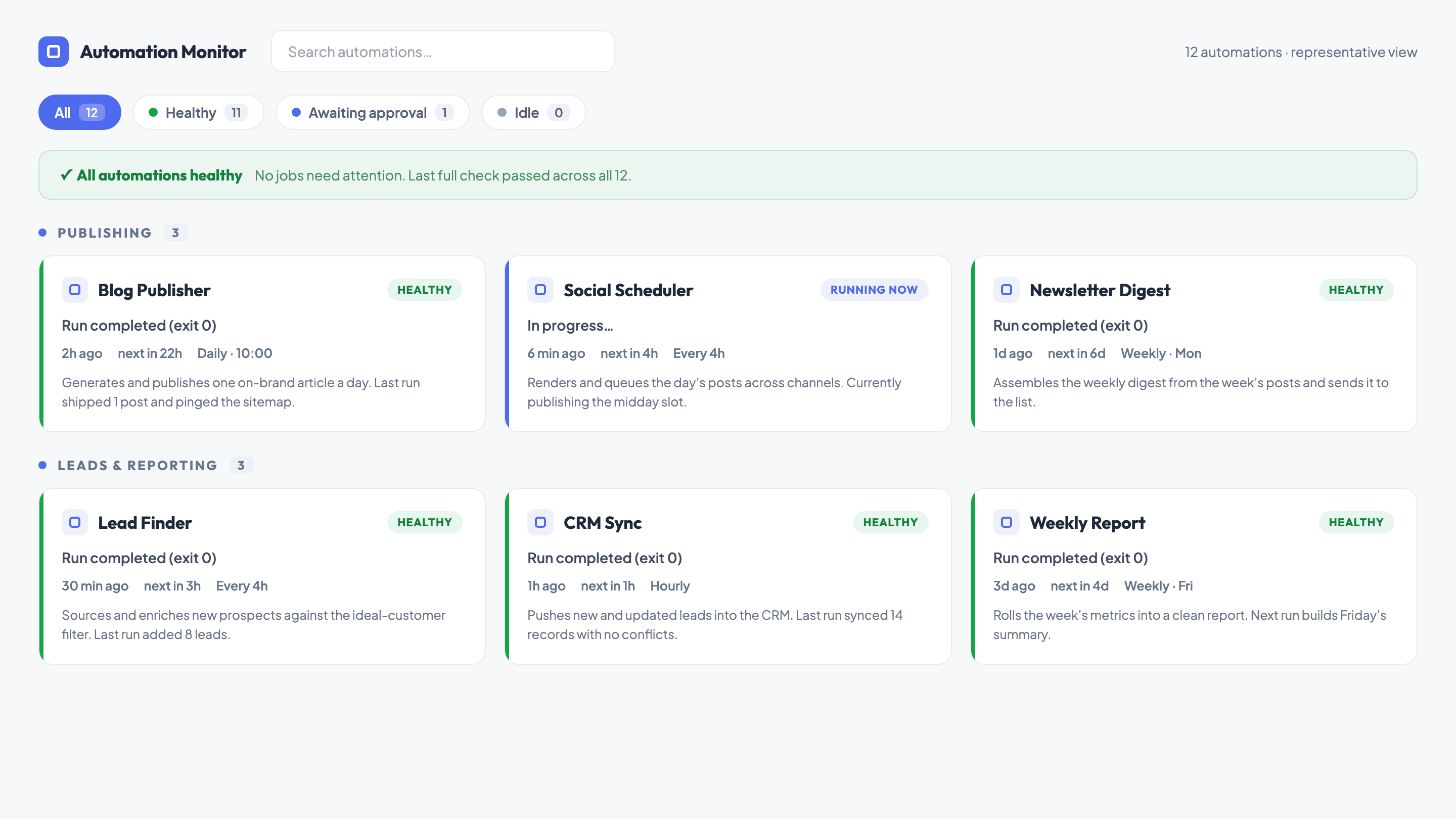This screenshot has height=819, width=1456.
Task: Open the Newsletter Digest title
Action: point(1100,290)
